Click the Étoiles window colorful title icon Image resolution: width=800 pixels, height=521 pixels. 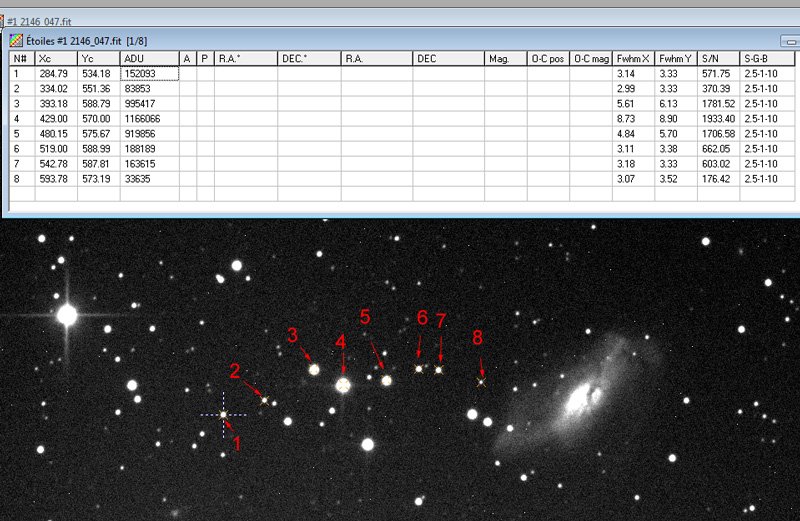click(16, 40)
